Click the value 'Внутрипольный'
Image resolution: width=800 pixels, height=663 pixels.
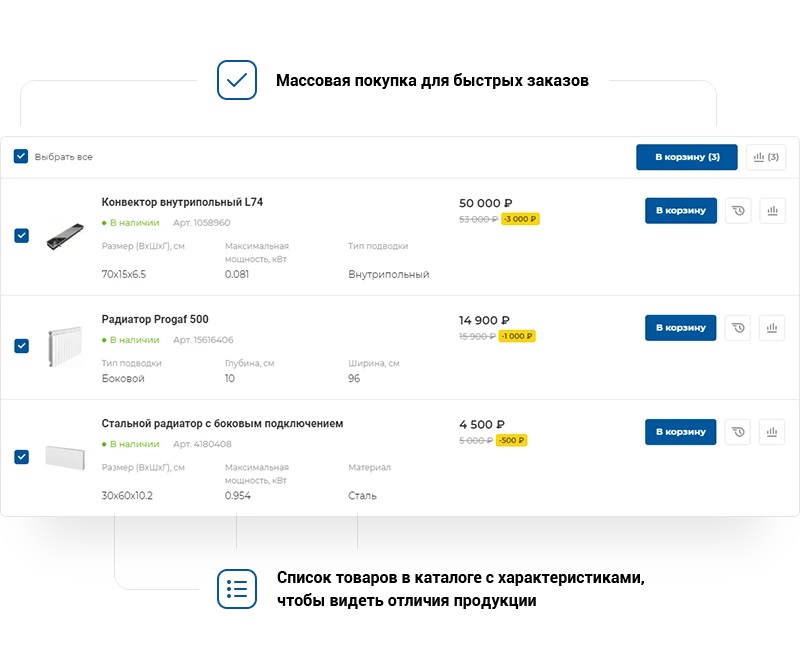389,275
